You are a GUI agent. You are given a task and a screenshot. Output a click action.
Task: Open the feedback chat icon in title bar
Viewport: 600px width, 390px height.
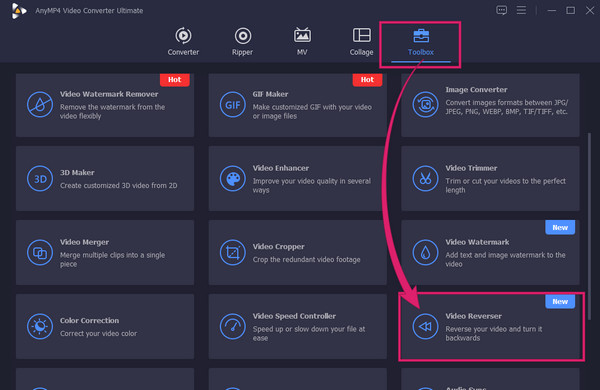pos(501,10)
